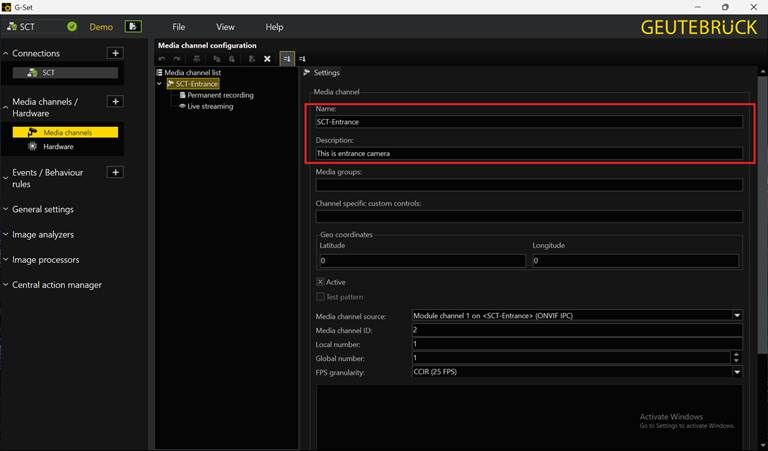768x451 pixels.
Task: Toggle the Test pattern checkbox
Action: coord(320,297)
